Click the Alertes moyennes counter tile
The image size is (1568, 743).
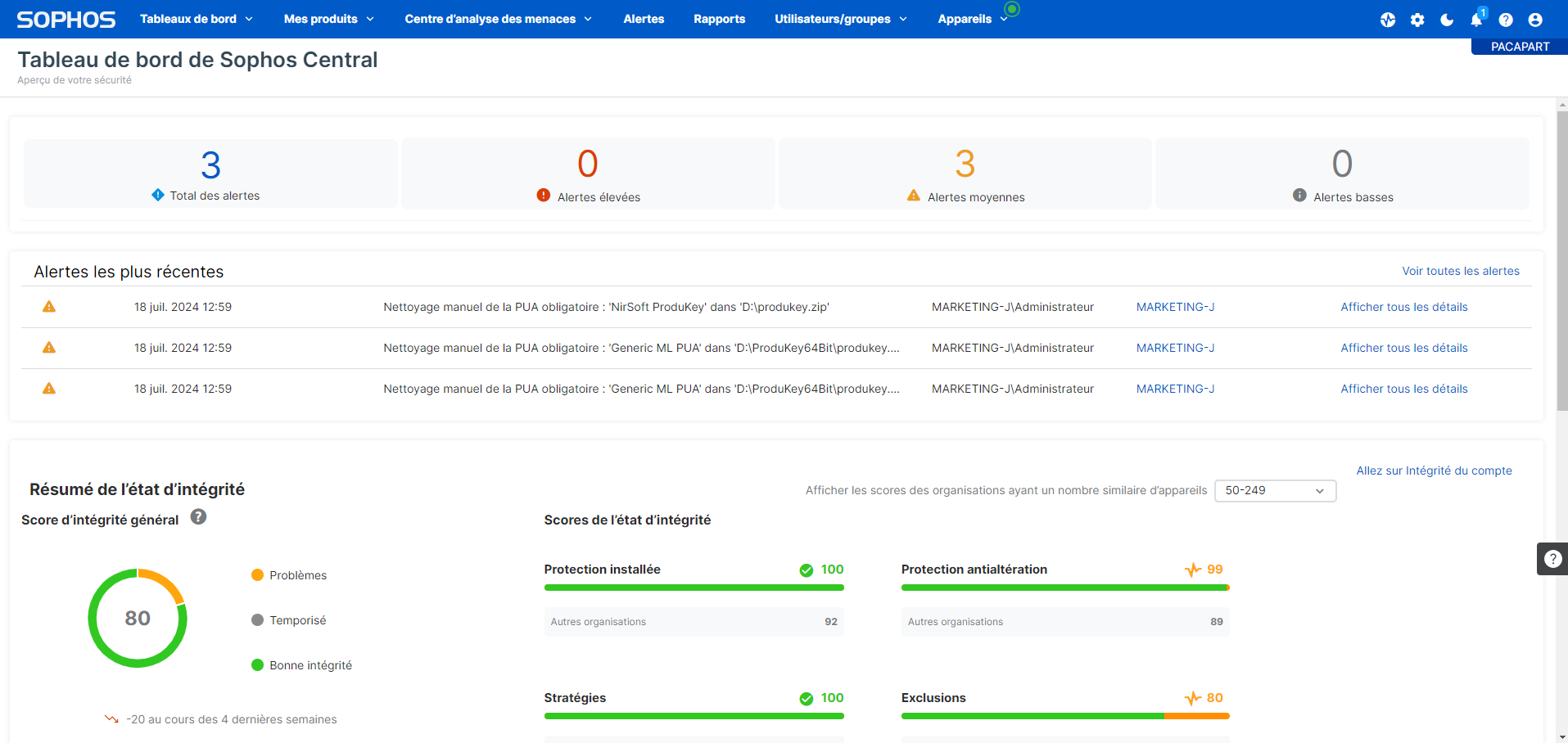(965, 173)
